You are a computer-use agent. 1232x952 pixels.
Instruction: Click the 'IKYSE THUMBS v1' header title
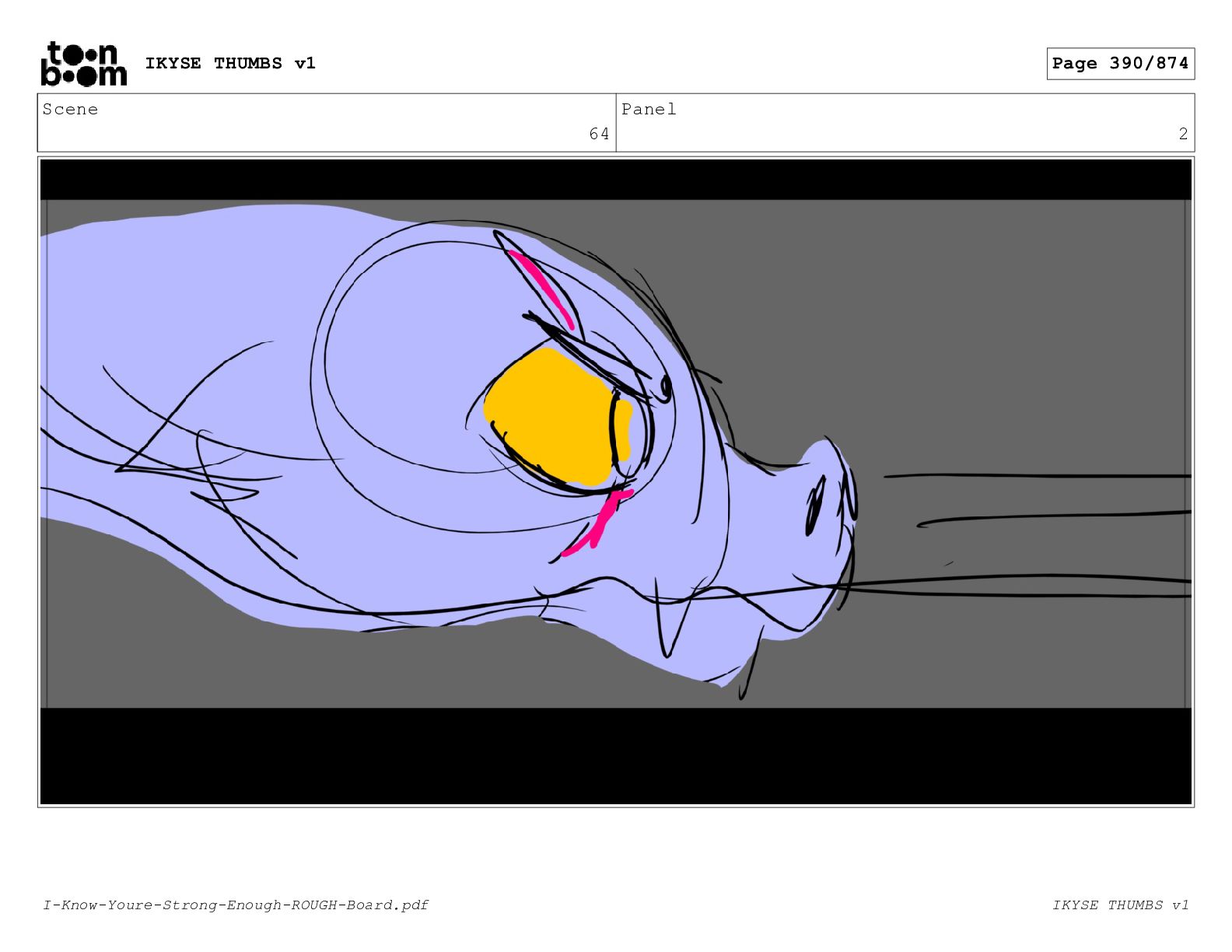230,64
